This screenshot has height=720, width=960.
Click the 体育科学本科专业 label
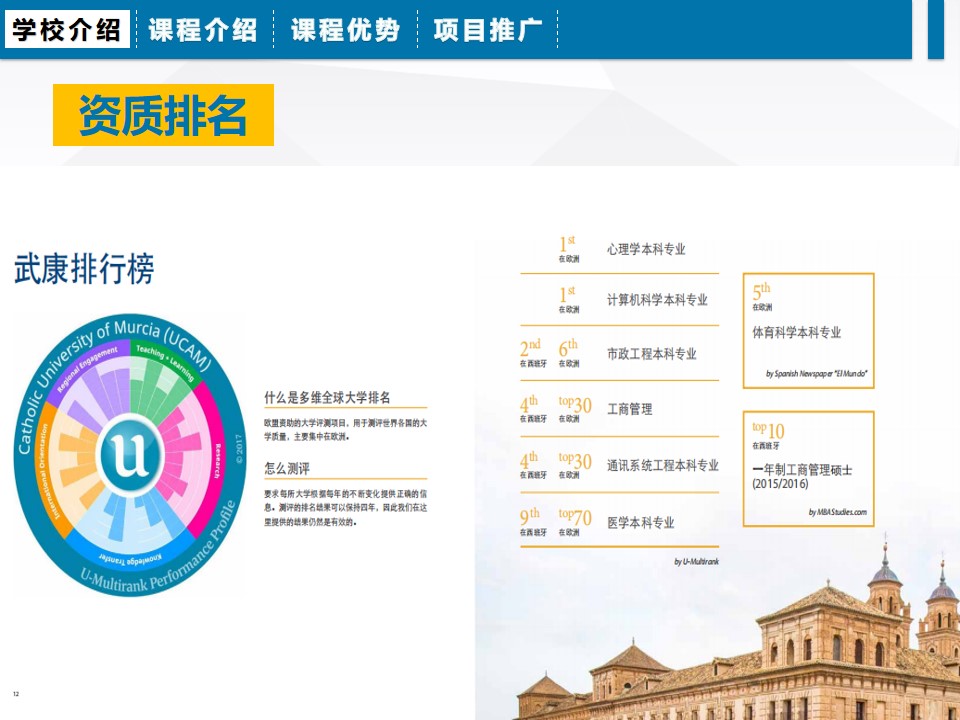coord(797,332)
